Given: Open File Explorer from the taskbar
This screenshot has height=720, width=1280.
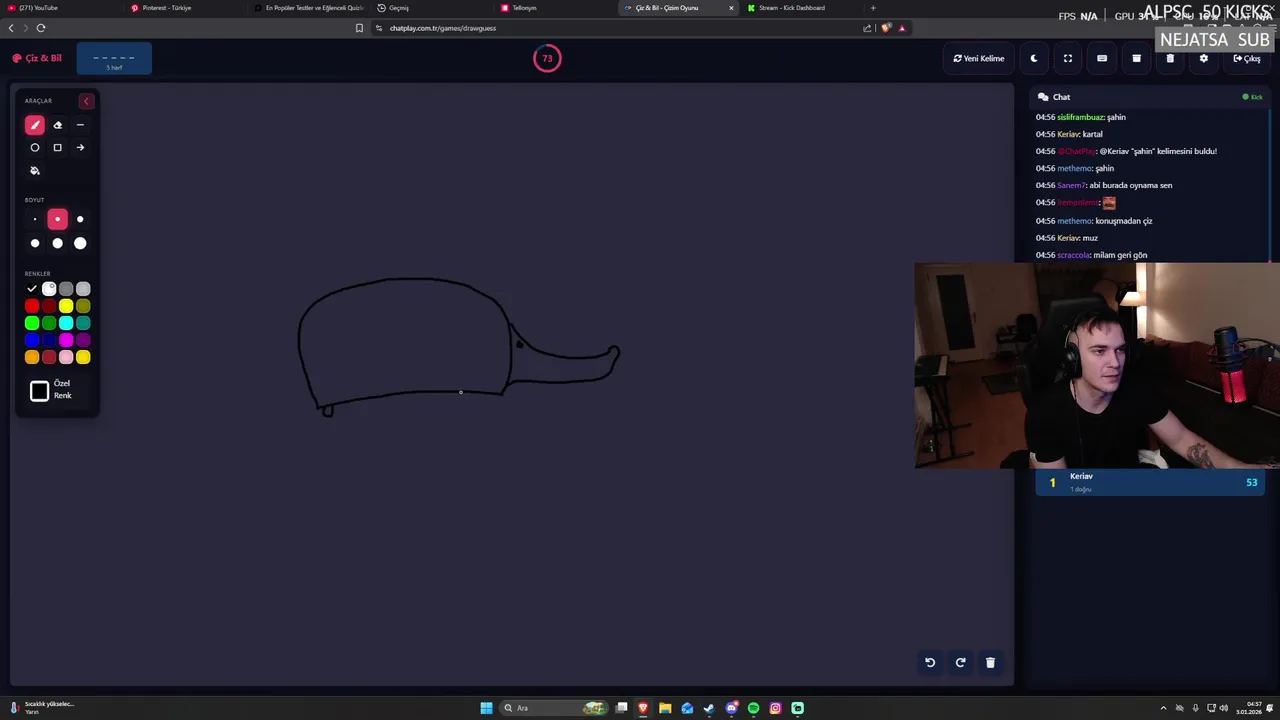Looking at the screenshot, I should (x=665, y=708).
